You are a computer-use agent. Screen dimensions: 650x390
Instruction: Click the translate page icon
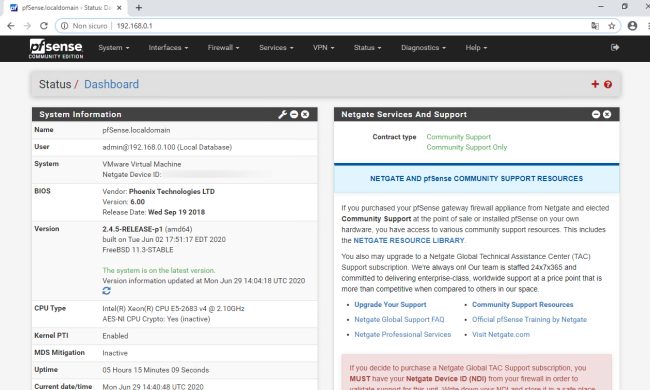(x=595, y=26)
